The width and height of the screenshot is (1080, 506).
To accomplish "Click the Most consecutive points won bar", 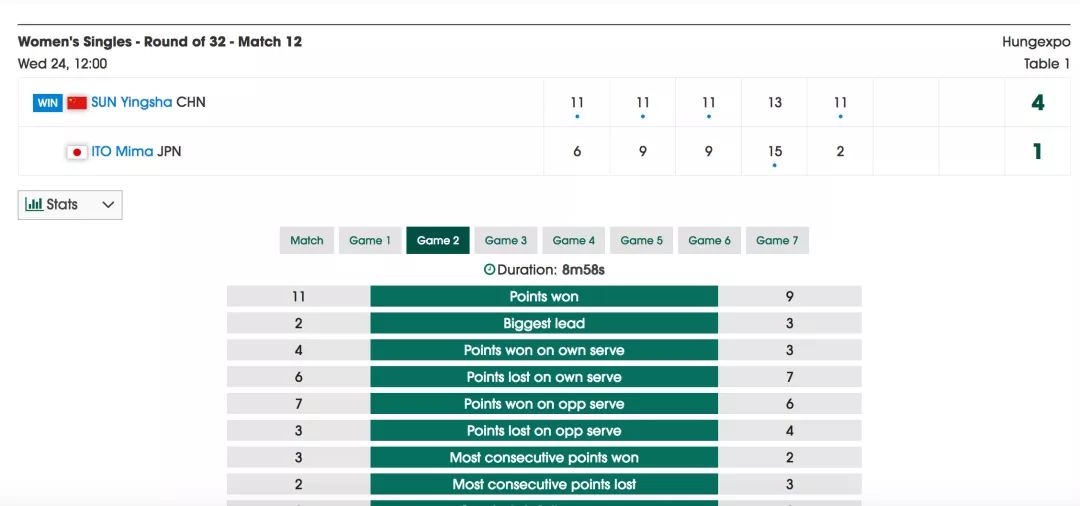I will coord(544,458).
